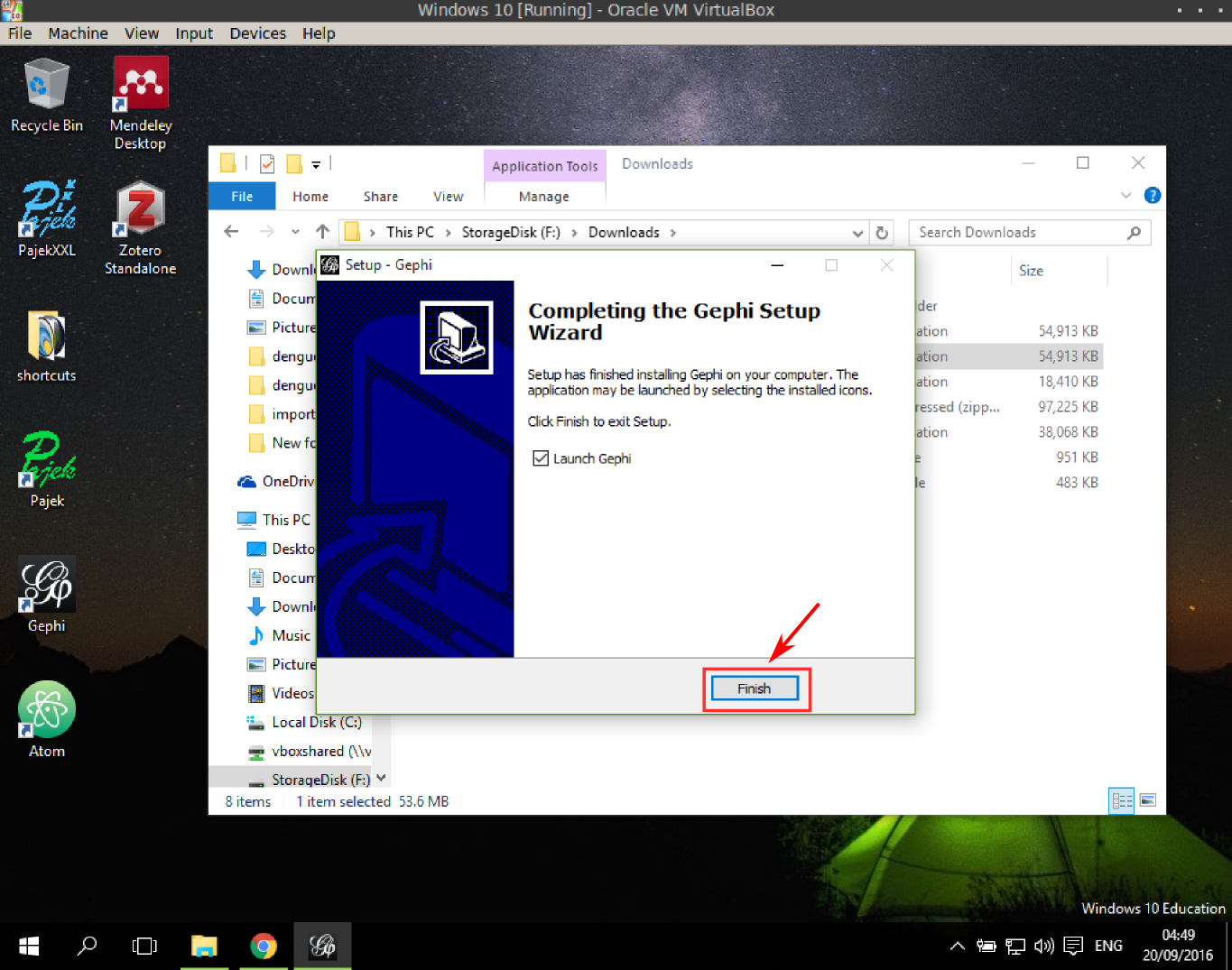The height and width of the screenshot is (970, 1232).
Task: Switch to Large icons view icon
Action: click(x=1148, y=800)
